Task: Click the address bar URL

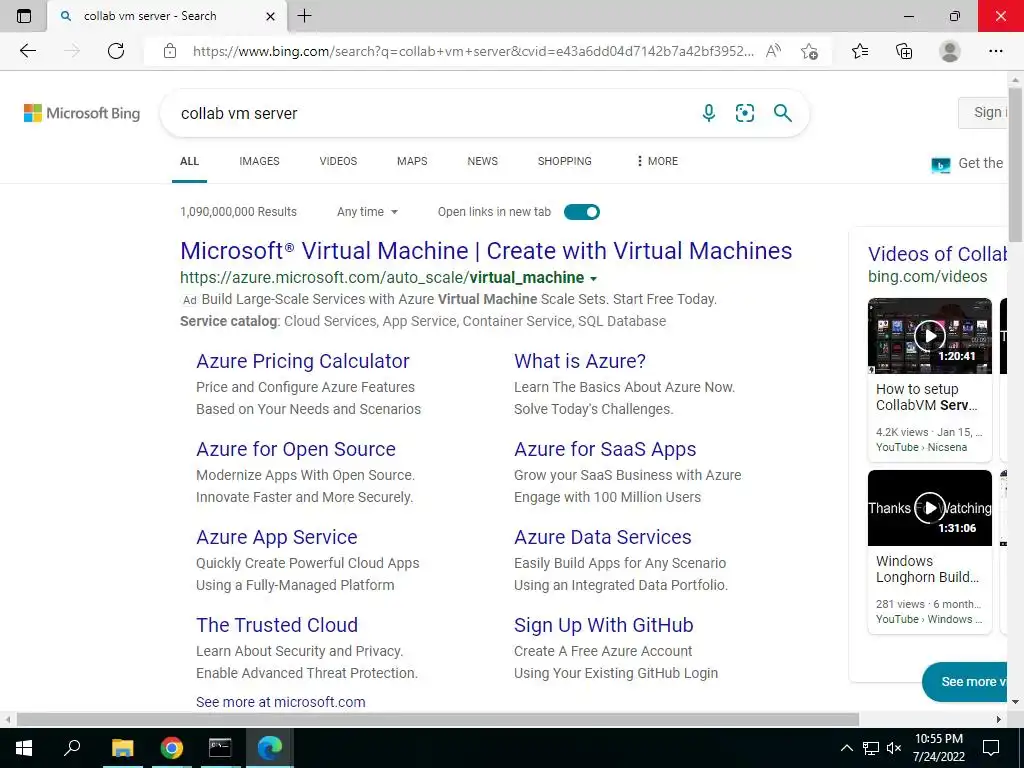Action: pyautogui.click(x=473, y=51)
